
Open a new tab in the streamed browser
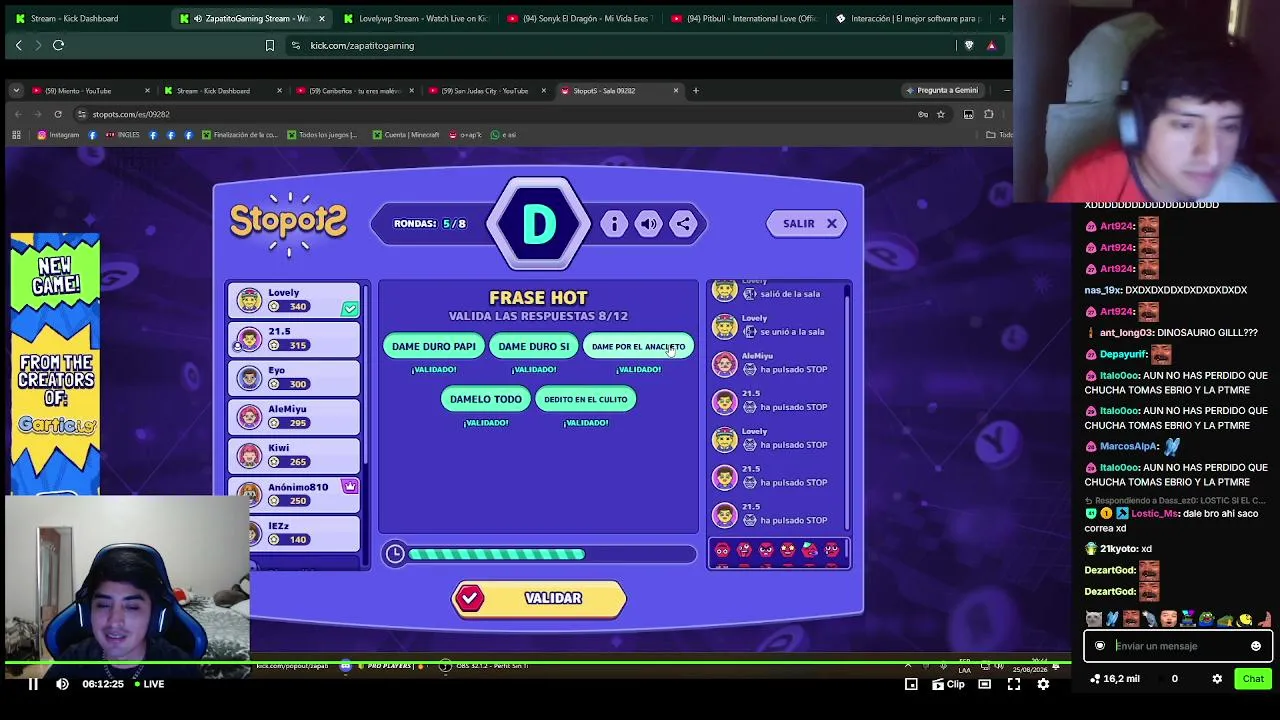(x=696, y=91)
